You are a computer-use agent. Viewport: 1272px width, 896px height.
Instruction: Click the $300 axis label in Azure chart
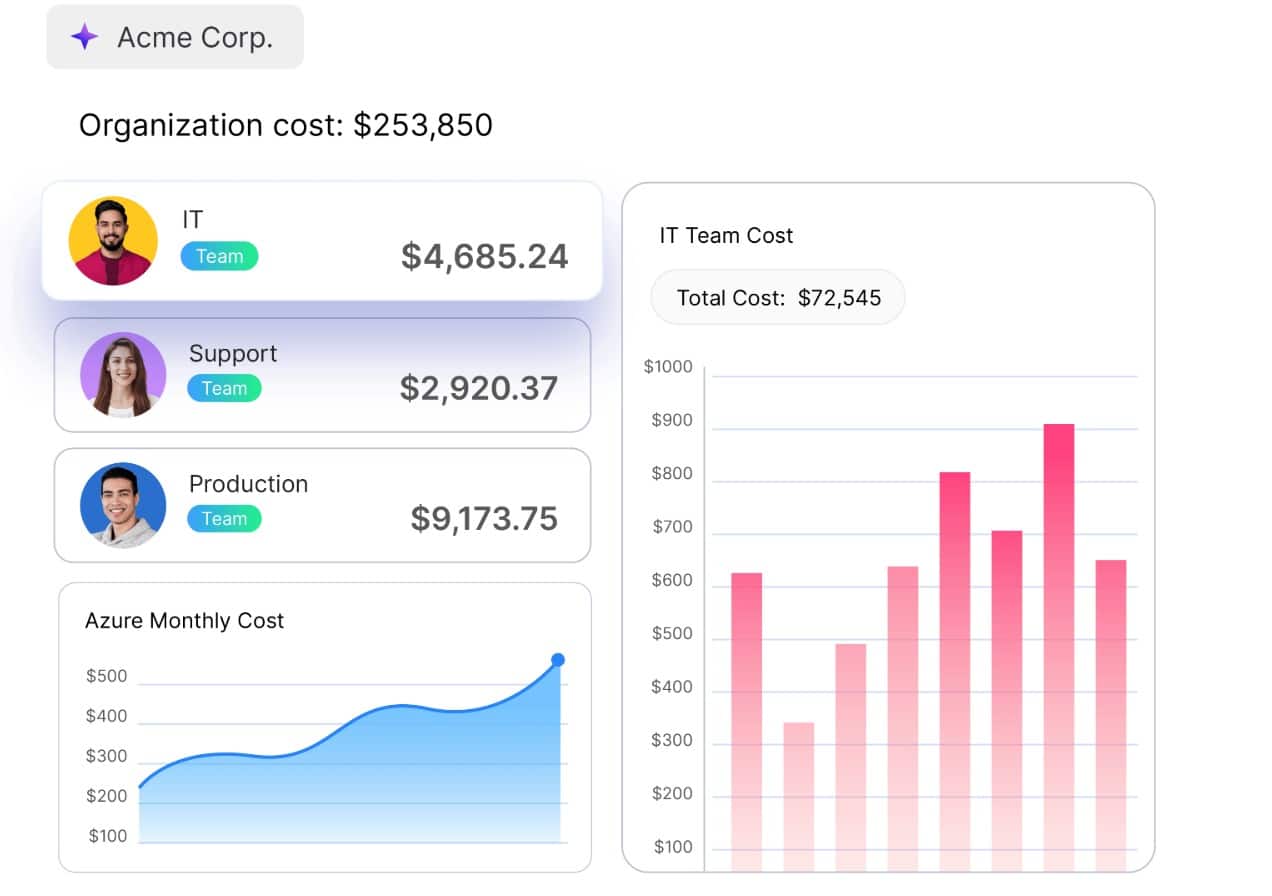(107, 757)
